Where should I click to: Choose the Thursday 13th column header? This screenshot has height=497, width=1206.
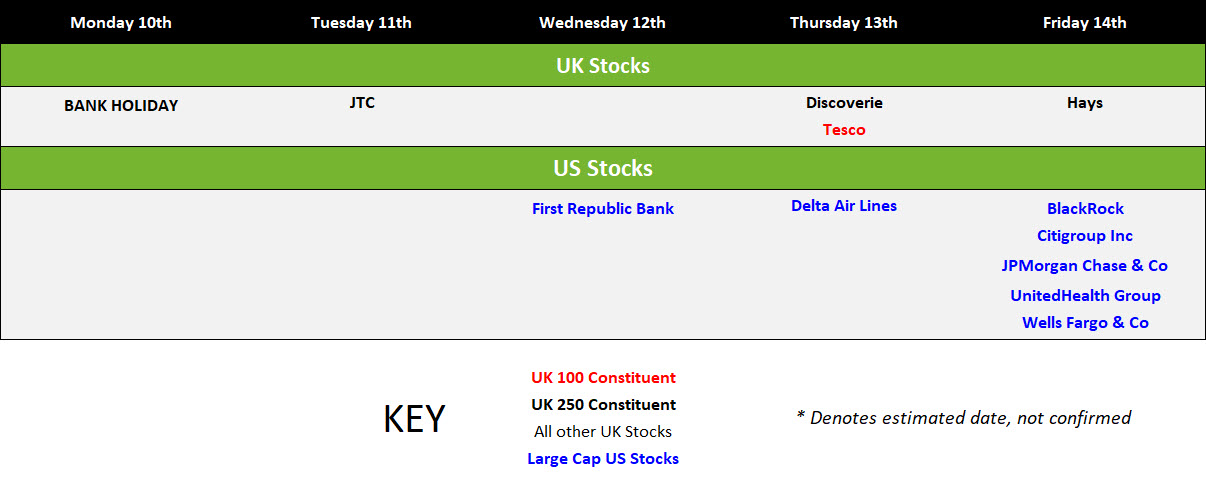click(844, 22)
